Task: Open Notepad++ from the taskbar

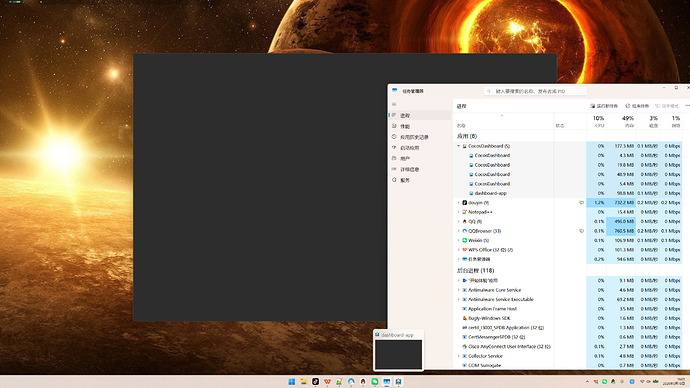Action: click(x=339, y=382)
